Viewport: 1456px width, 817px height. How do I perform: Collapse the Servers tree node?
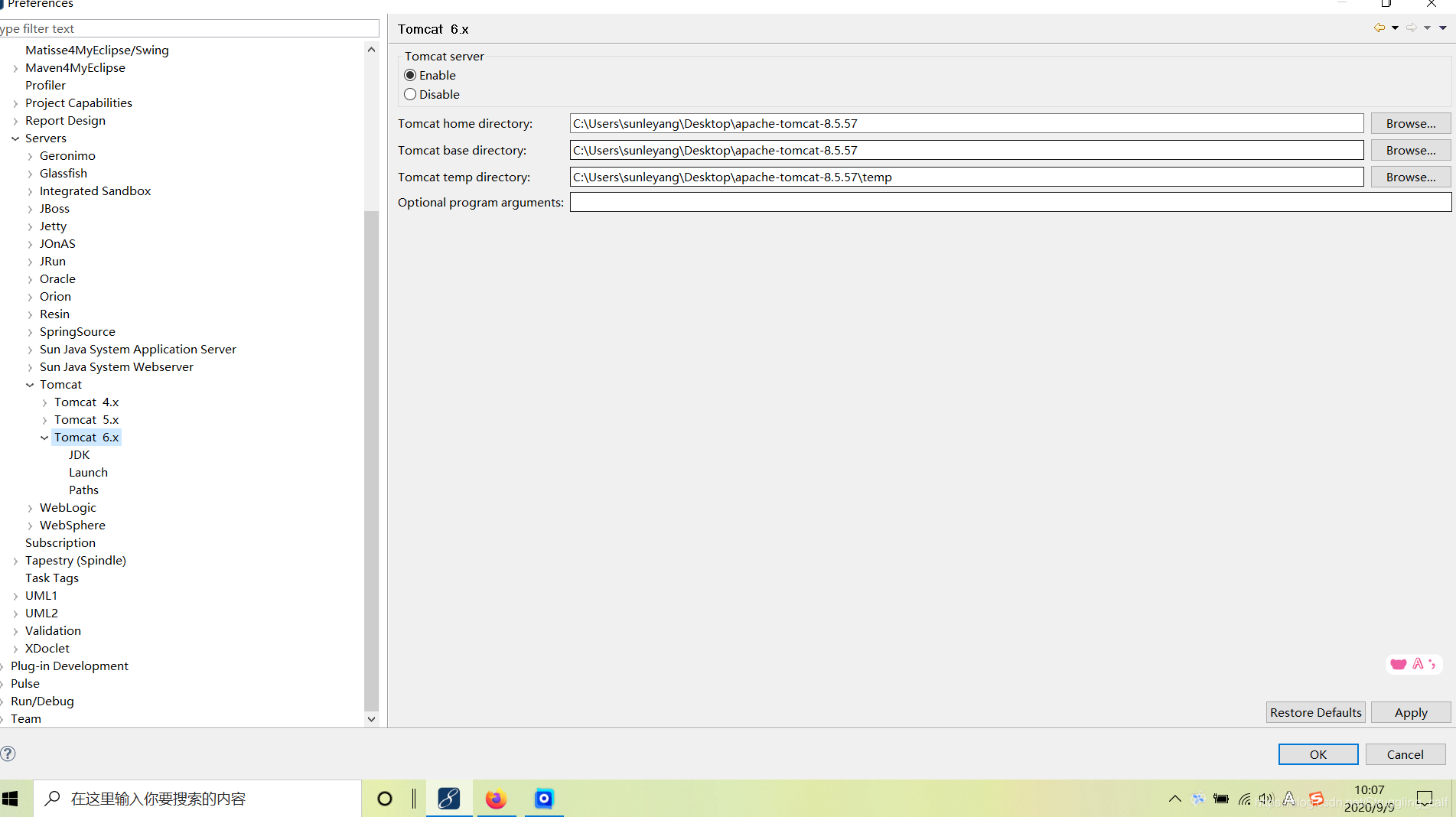click(x=15, y=138)
